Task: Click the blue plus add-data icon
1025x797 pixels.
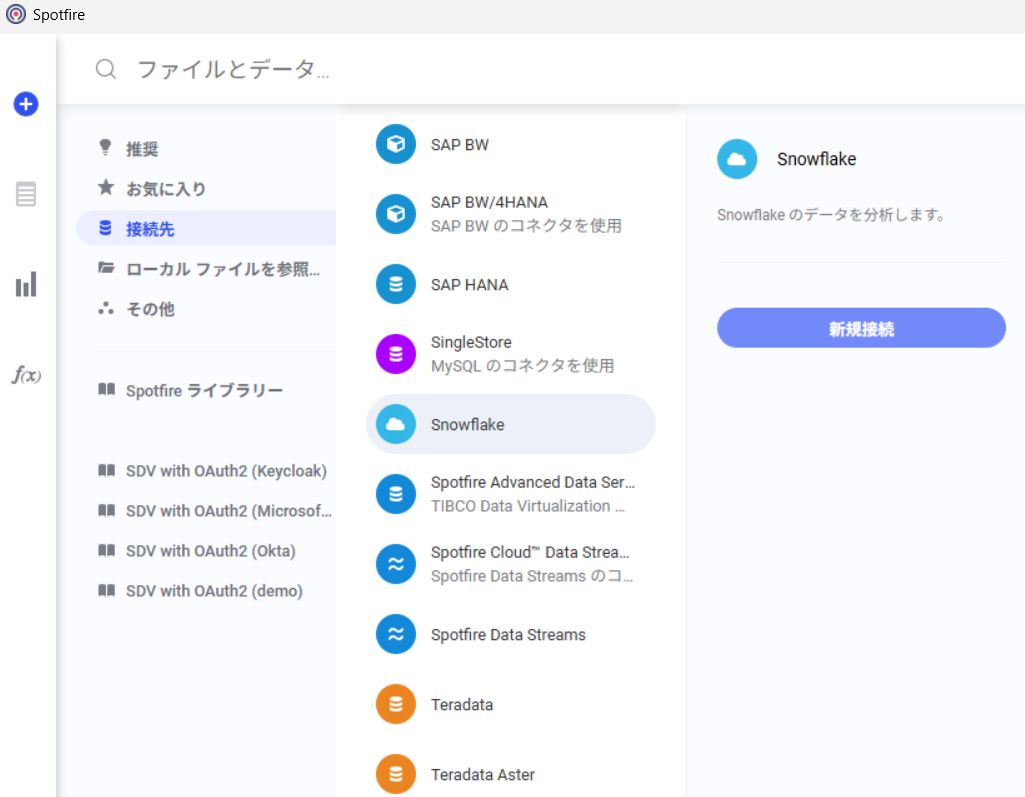Action: click(26, 104)
